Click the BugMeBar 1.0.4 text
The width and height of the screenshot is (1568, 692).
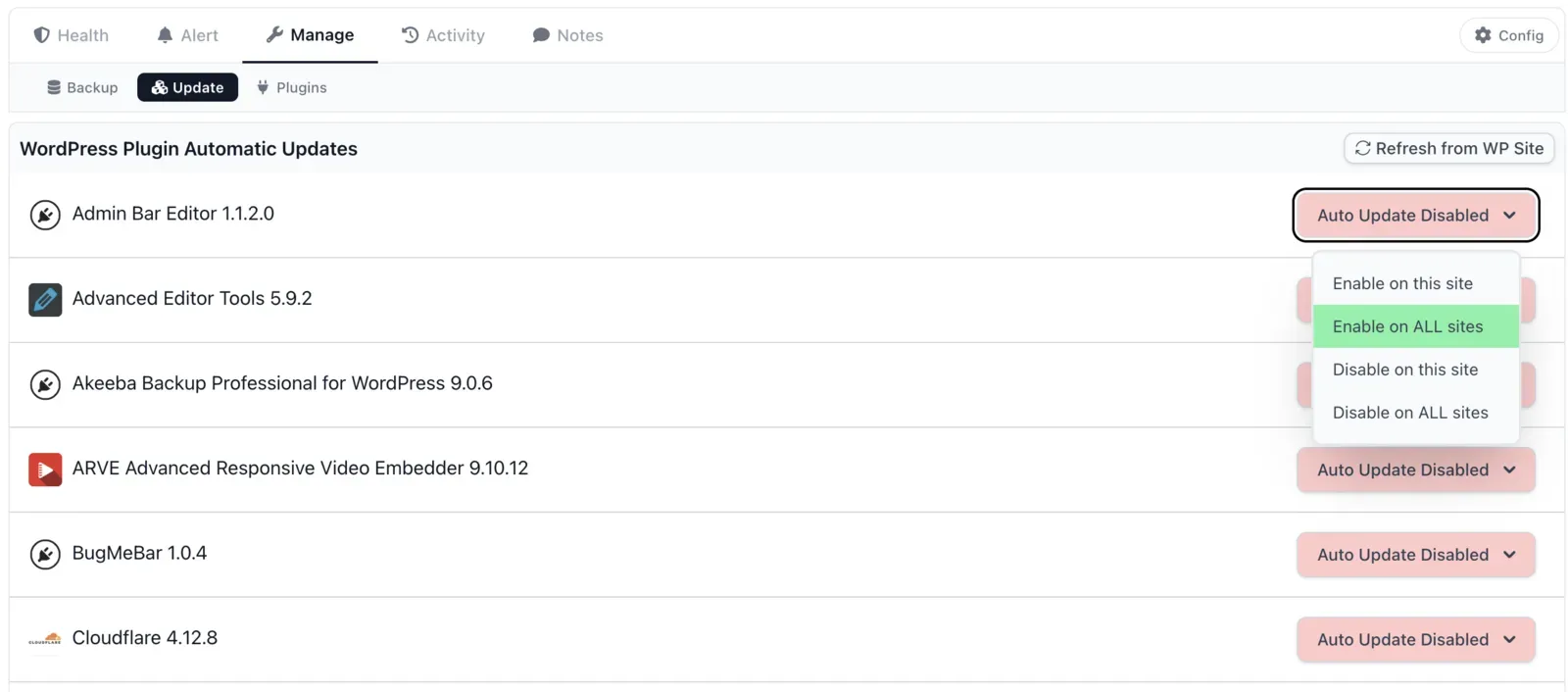[x=139, y=553]
